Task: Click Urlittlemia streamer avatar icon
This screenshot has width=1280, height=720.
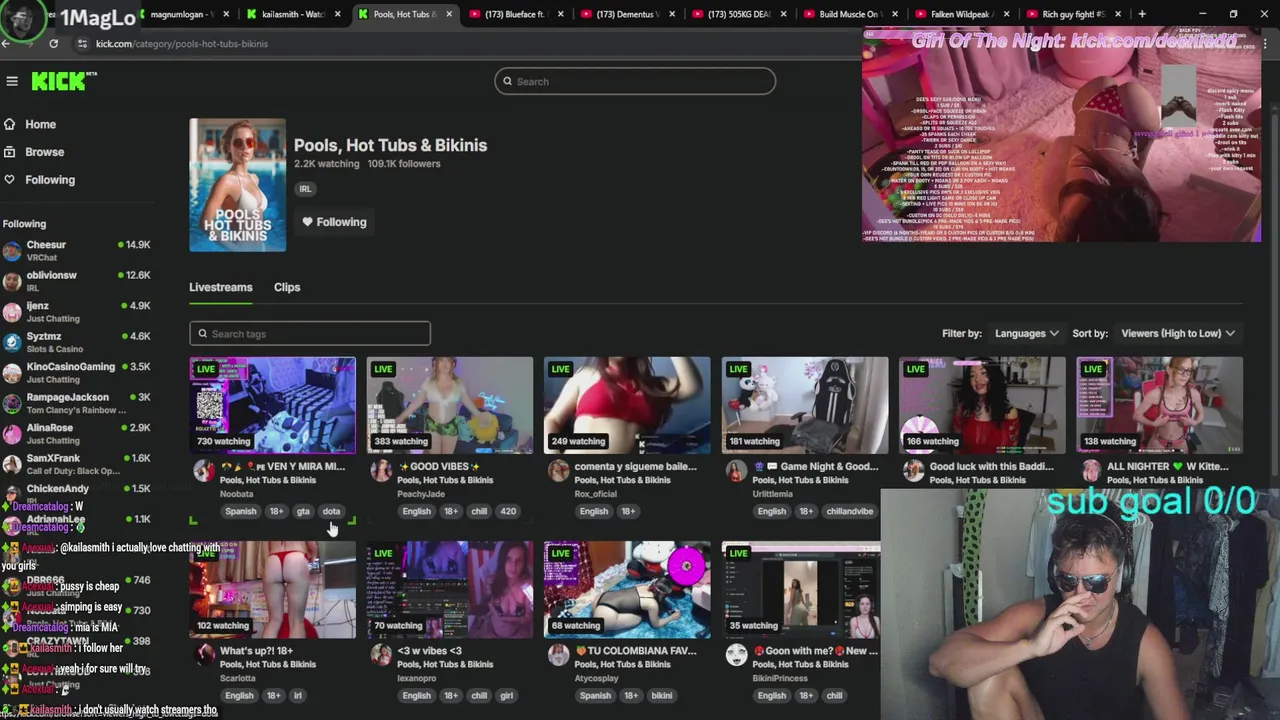Action: coord(736,471)
